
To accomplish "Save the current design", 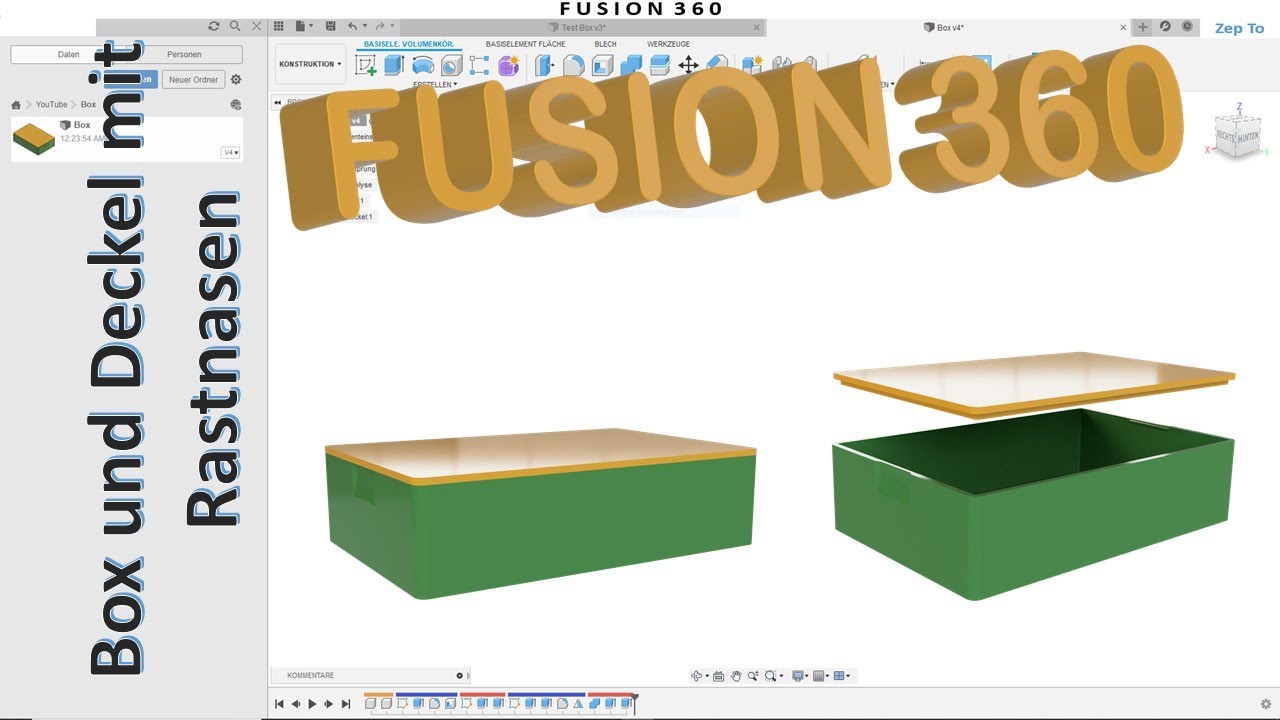I will pos(330,26).
